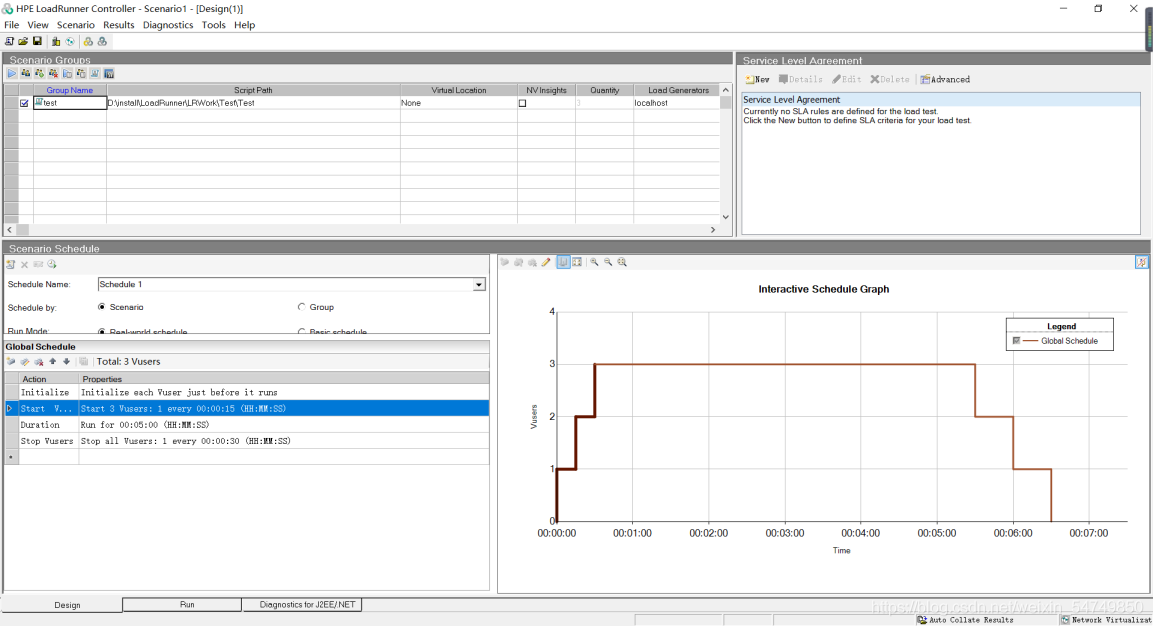This screenshot has width=1153, height=626.
Task: Uncheck the test group checkbox
Action: [x=25, y=103]
